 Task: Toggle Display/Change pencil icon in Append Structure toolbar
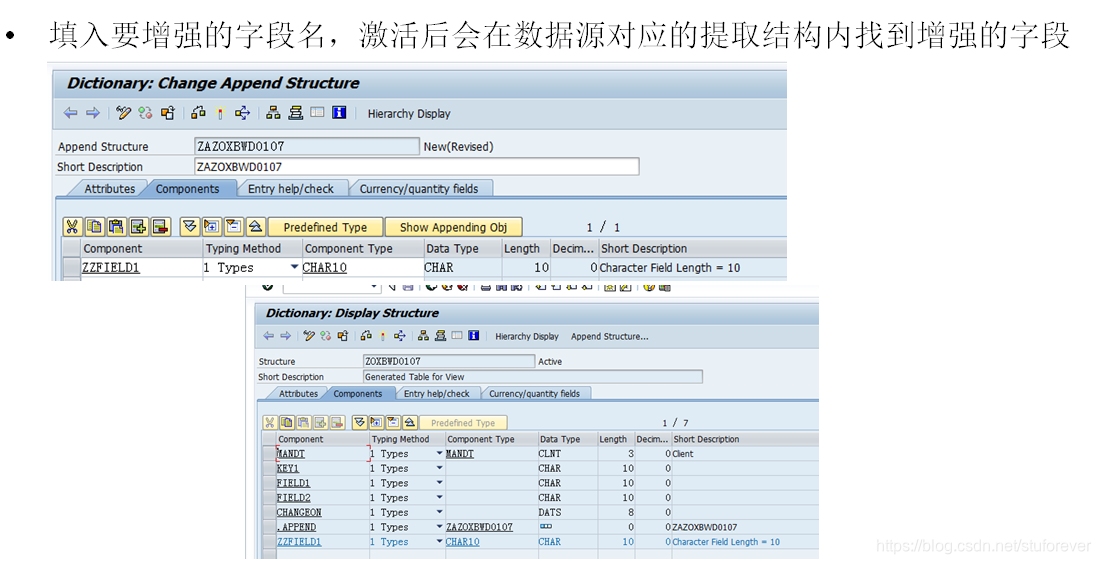click(x=124, y=113)
